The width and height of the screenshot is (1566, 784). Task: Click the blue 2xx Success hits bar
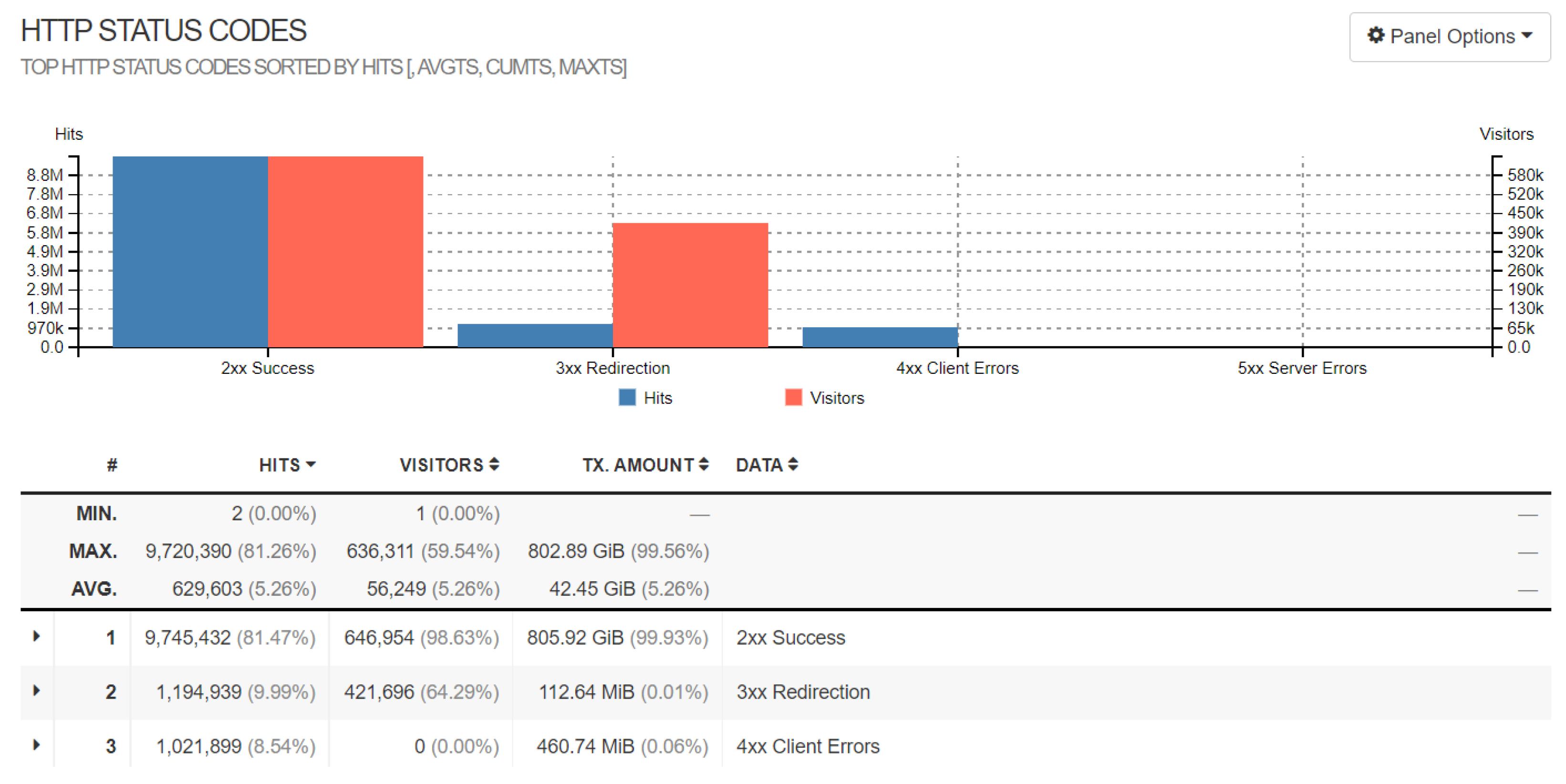click(x=190, y=252)
